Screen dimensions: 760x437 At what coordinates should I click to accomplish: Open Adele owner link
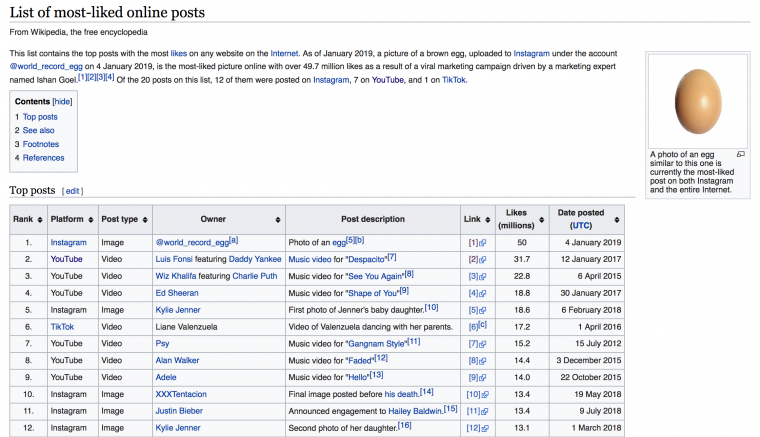coord(166,377)
